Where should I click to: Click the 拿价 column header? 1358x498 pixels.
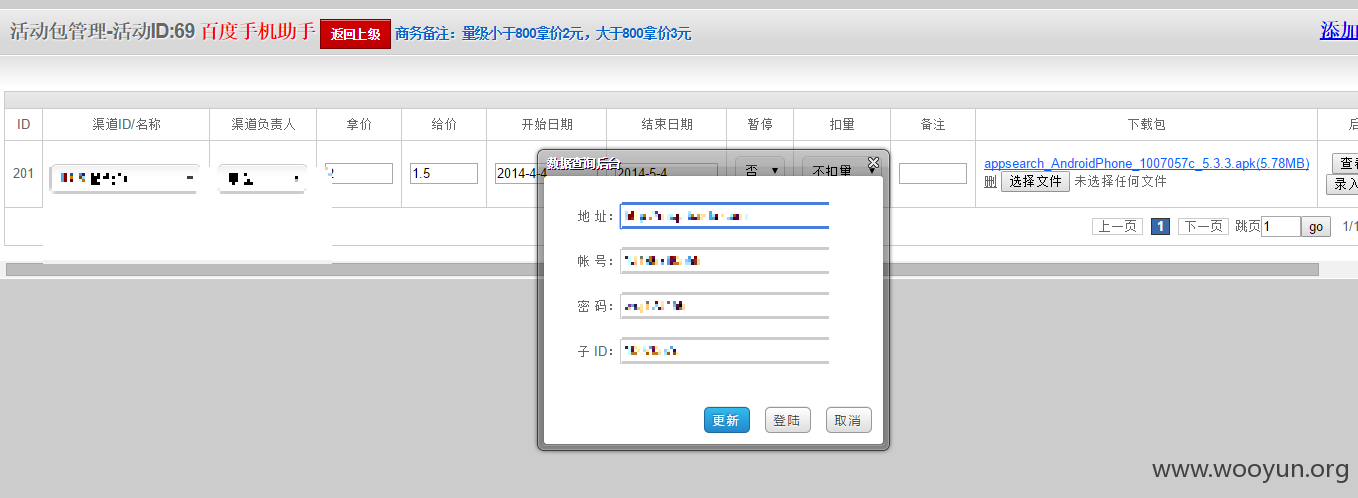pyautogui.click(x=359, y=125)
